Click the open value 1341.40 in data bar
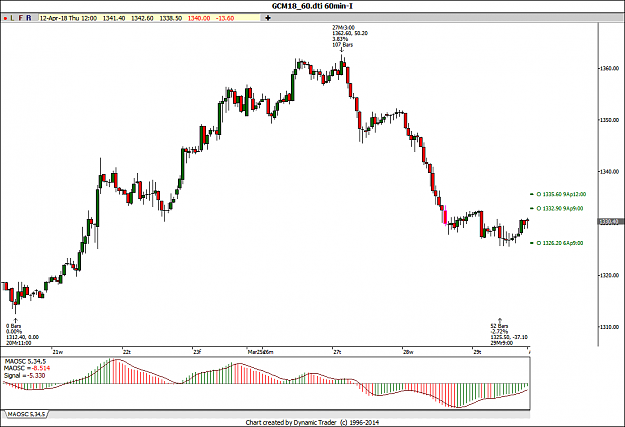The height and width of the screenshot is (427, 625). [114, 18]
